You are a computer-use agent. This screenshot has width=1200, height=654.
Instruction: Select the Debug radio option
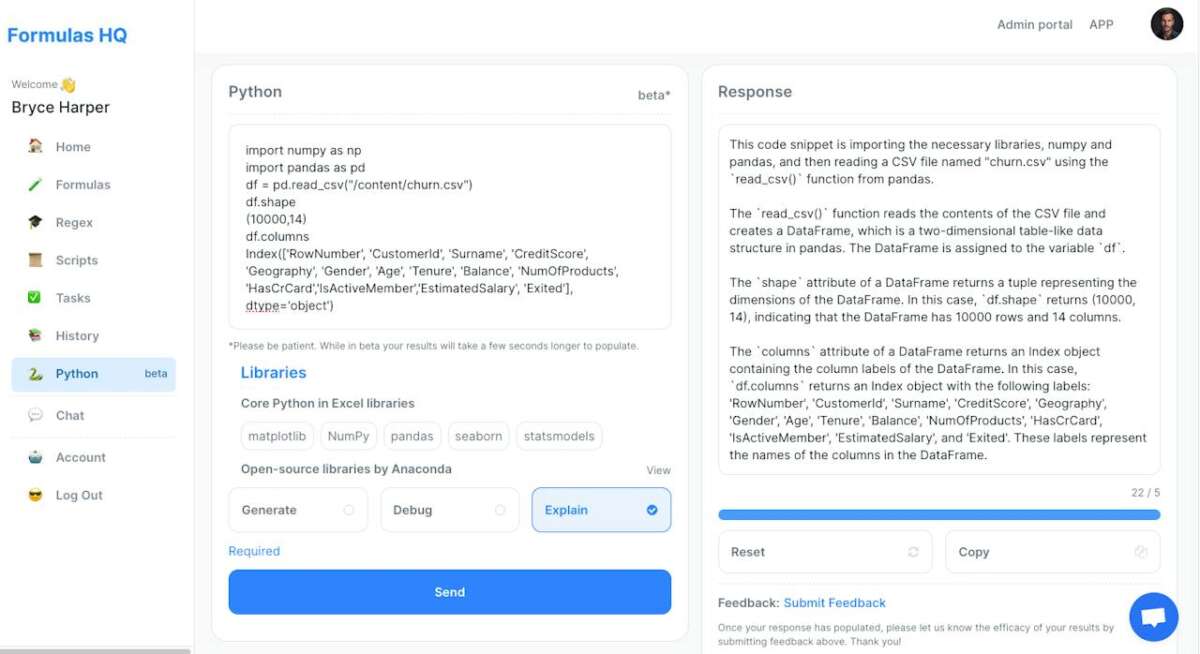[449, 510]
